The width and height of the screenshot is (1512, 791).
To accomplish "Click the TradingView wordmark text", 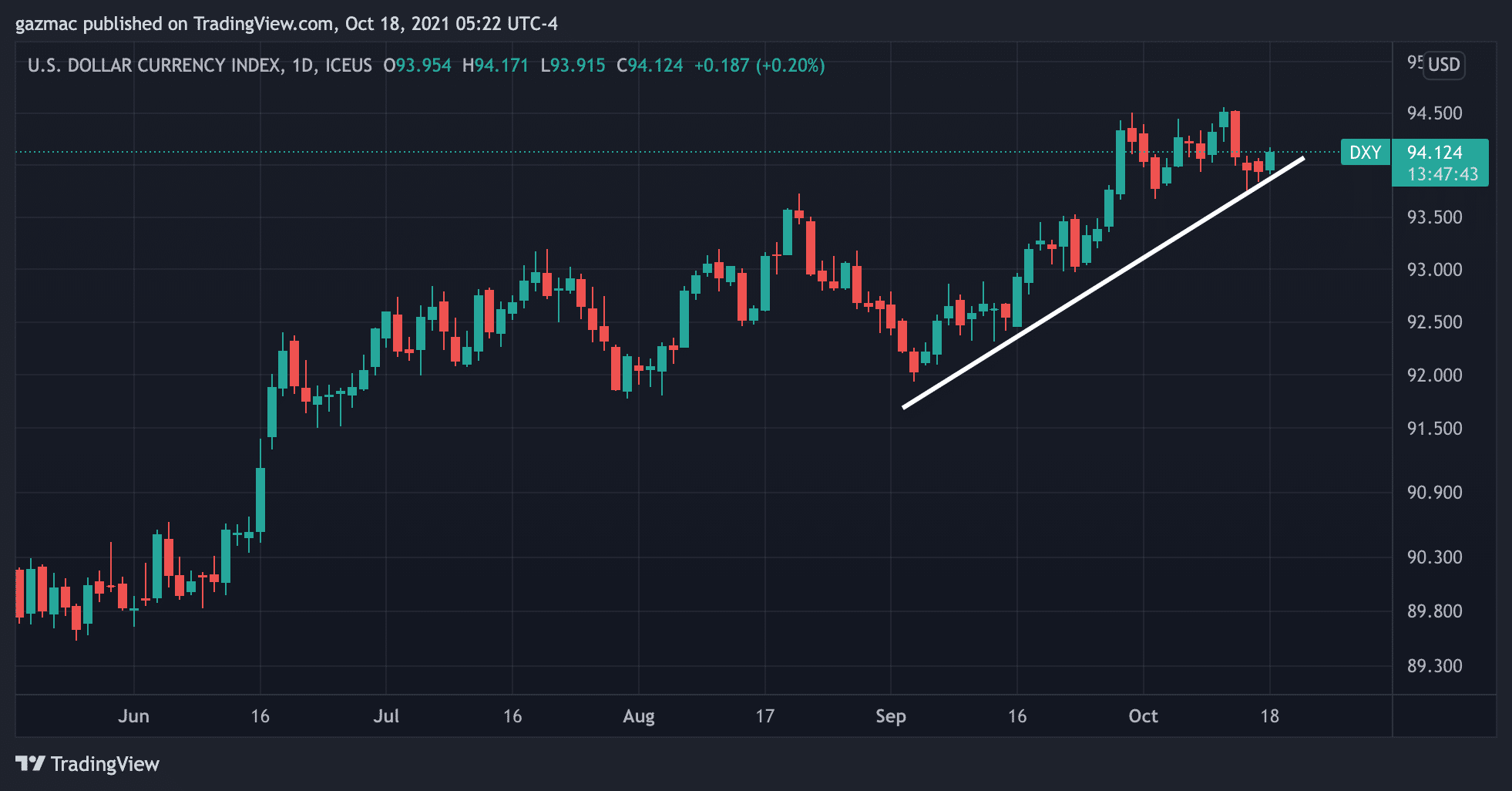I will click(x=105, y=764).
